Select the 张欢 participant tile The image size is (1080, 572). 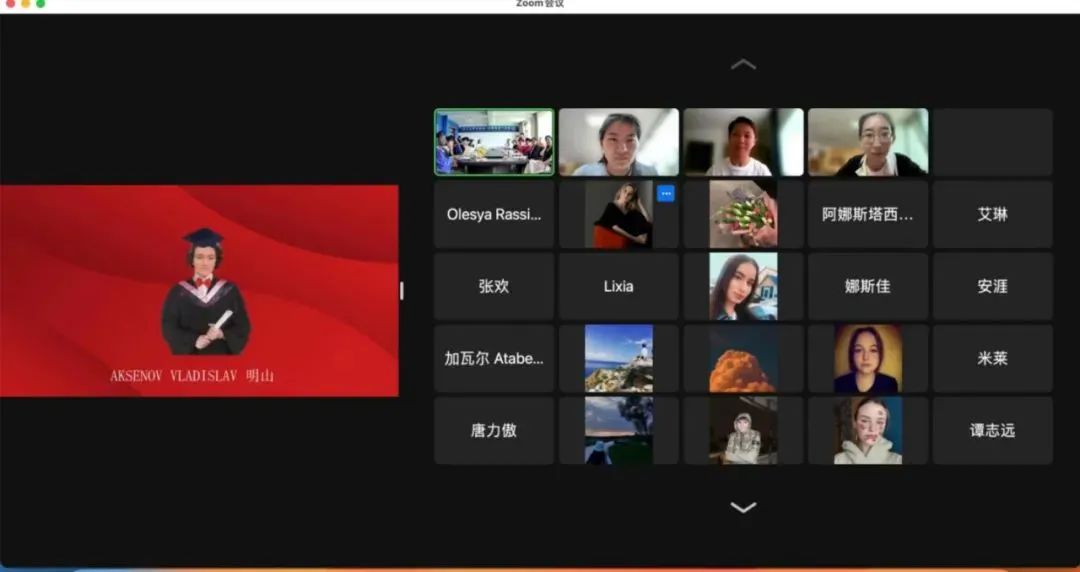[x=494, y=286]
